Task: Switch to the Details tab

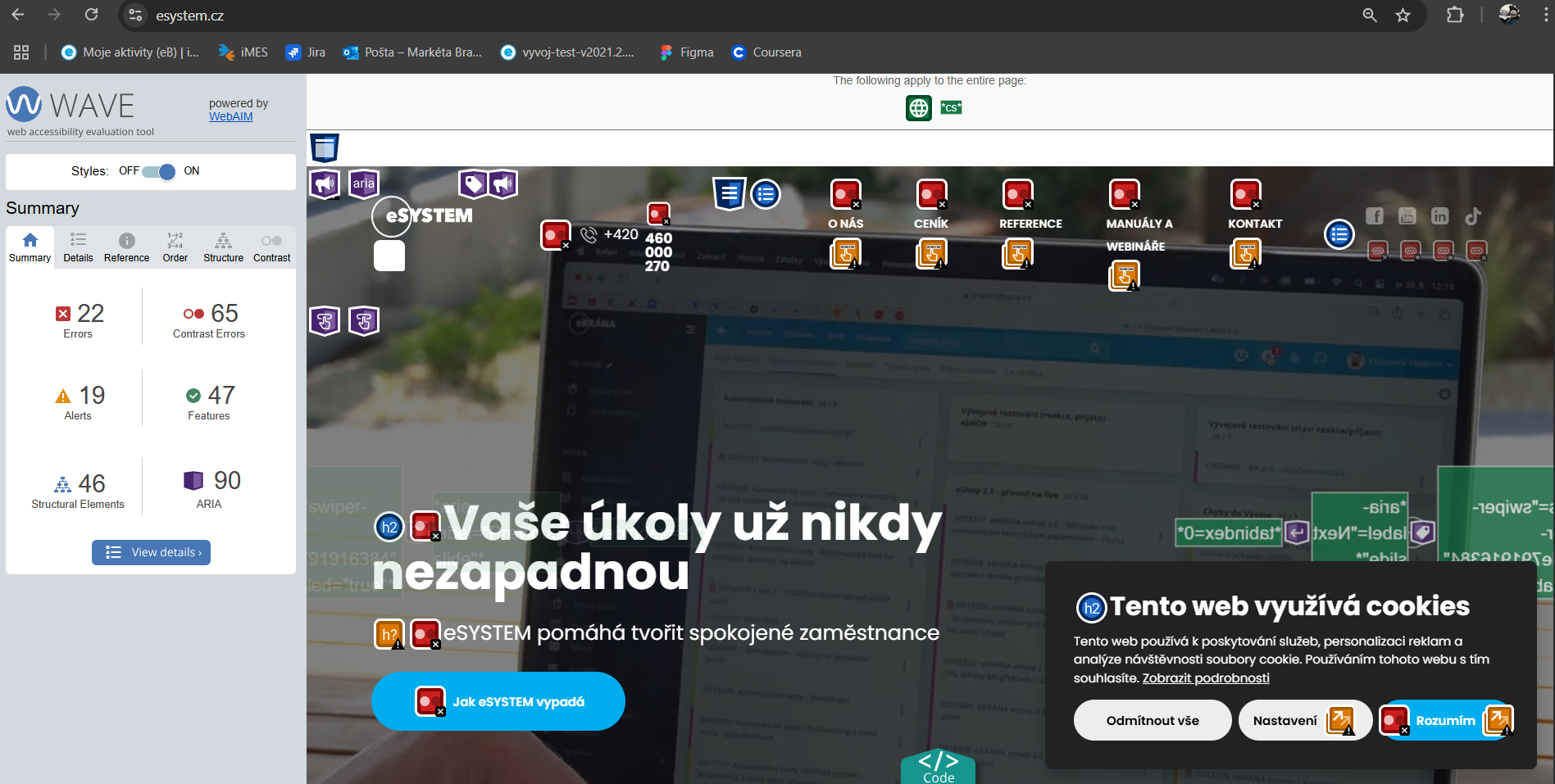Action: [78, 247]
